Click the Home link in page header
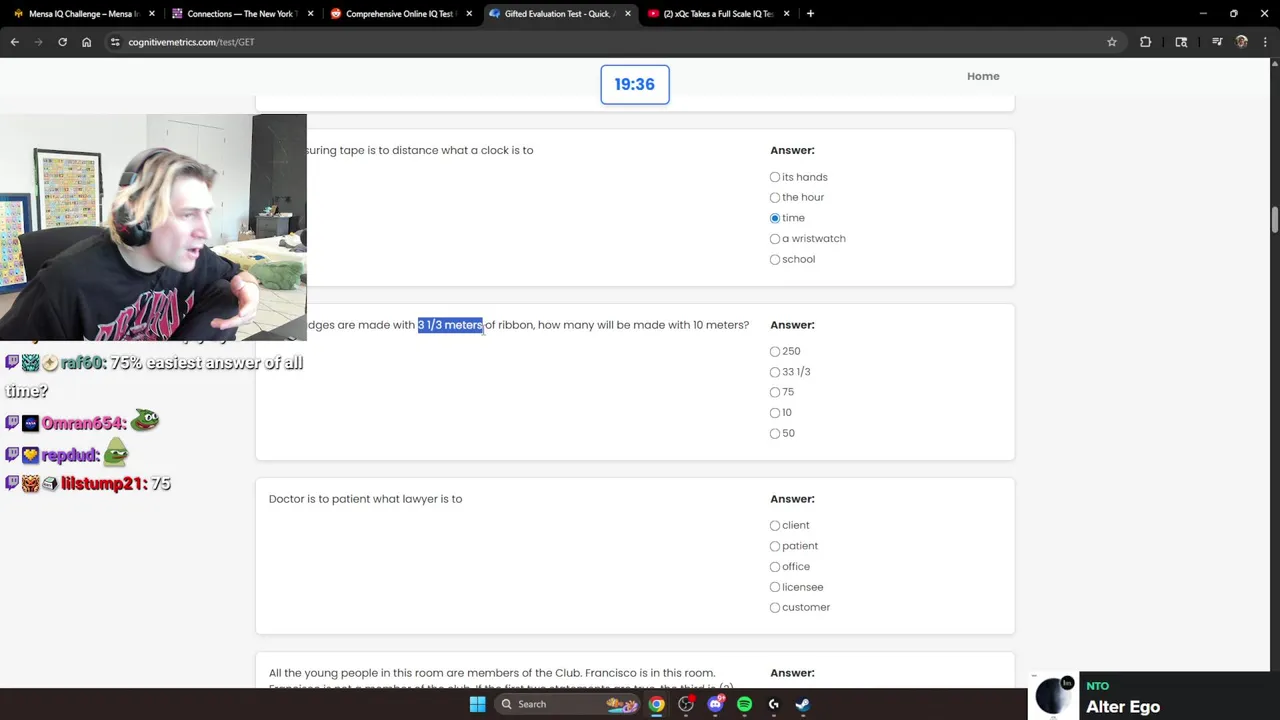Viewport: 1280px width, 720px height. pos(983,76)
